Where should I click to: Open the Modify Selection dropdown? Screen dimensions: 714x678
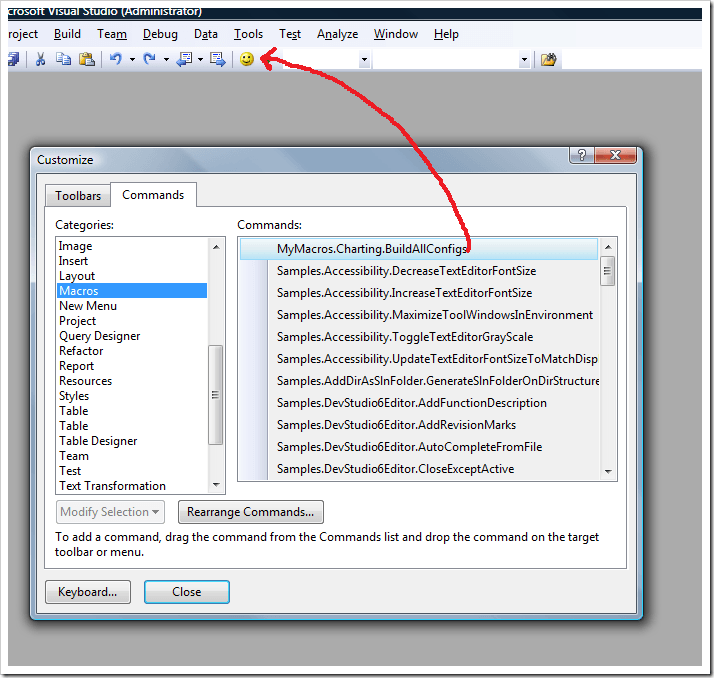click(110, 512)
